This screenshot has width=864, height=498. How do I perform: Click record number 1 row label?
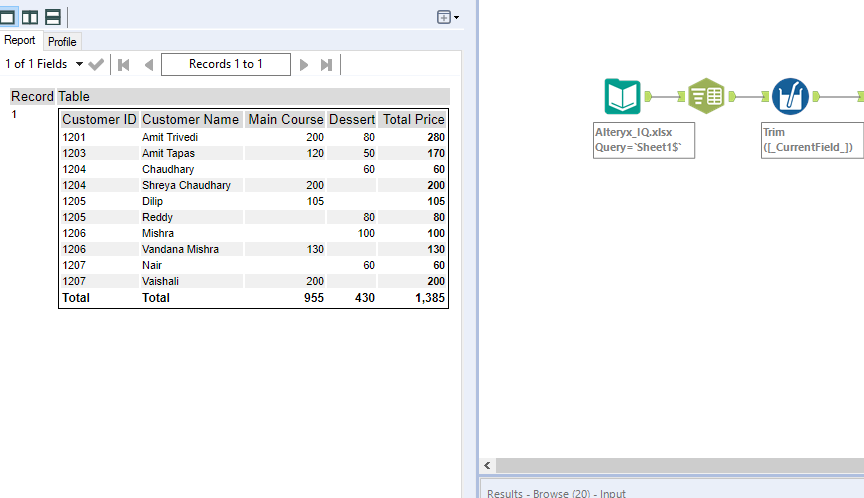(x=14, y=114)
